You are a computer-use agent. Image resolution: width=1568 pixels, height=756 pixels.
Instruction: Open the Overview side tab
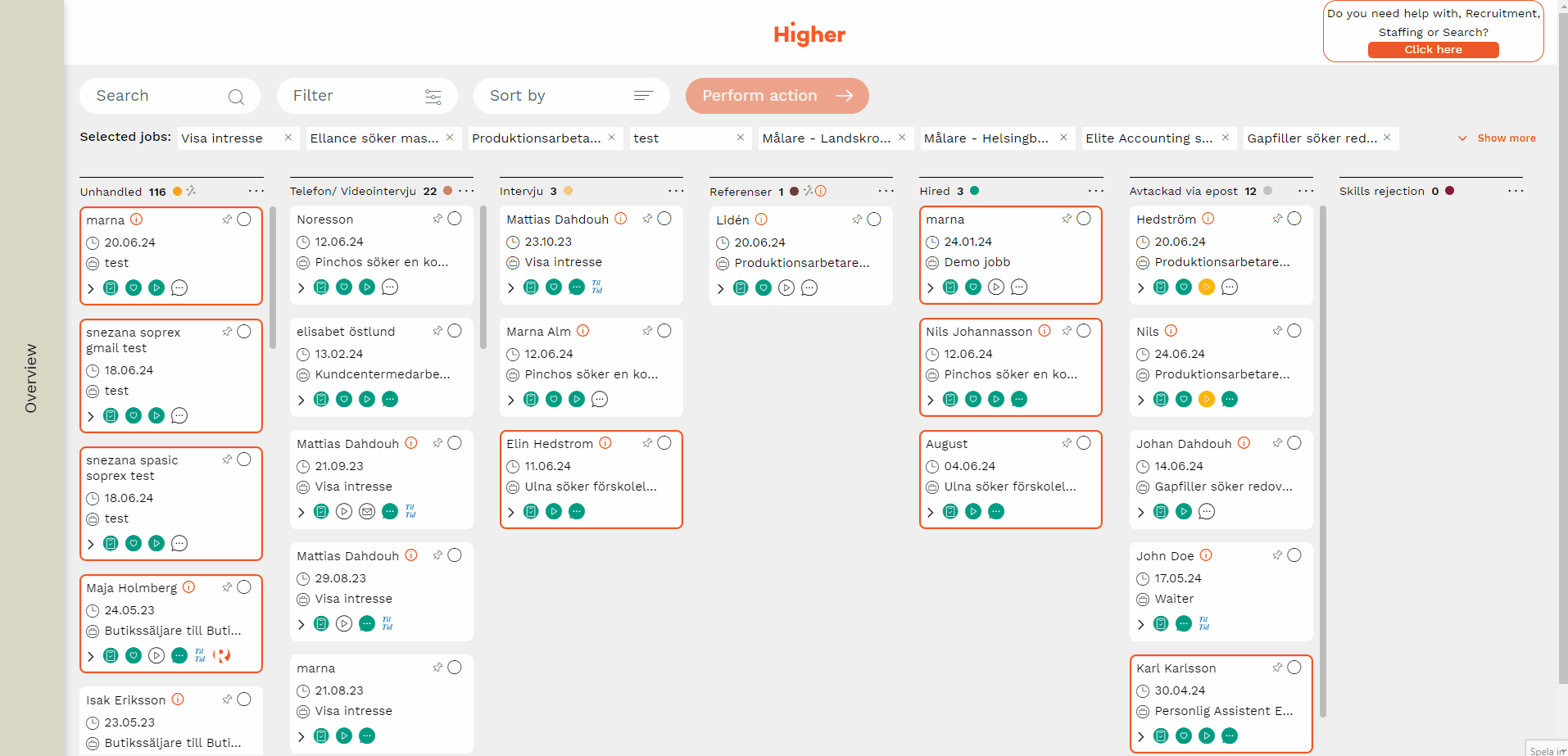31,378
